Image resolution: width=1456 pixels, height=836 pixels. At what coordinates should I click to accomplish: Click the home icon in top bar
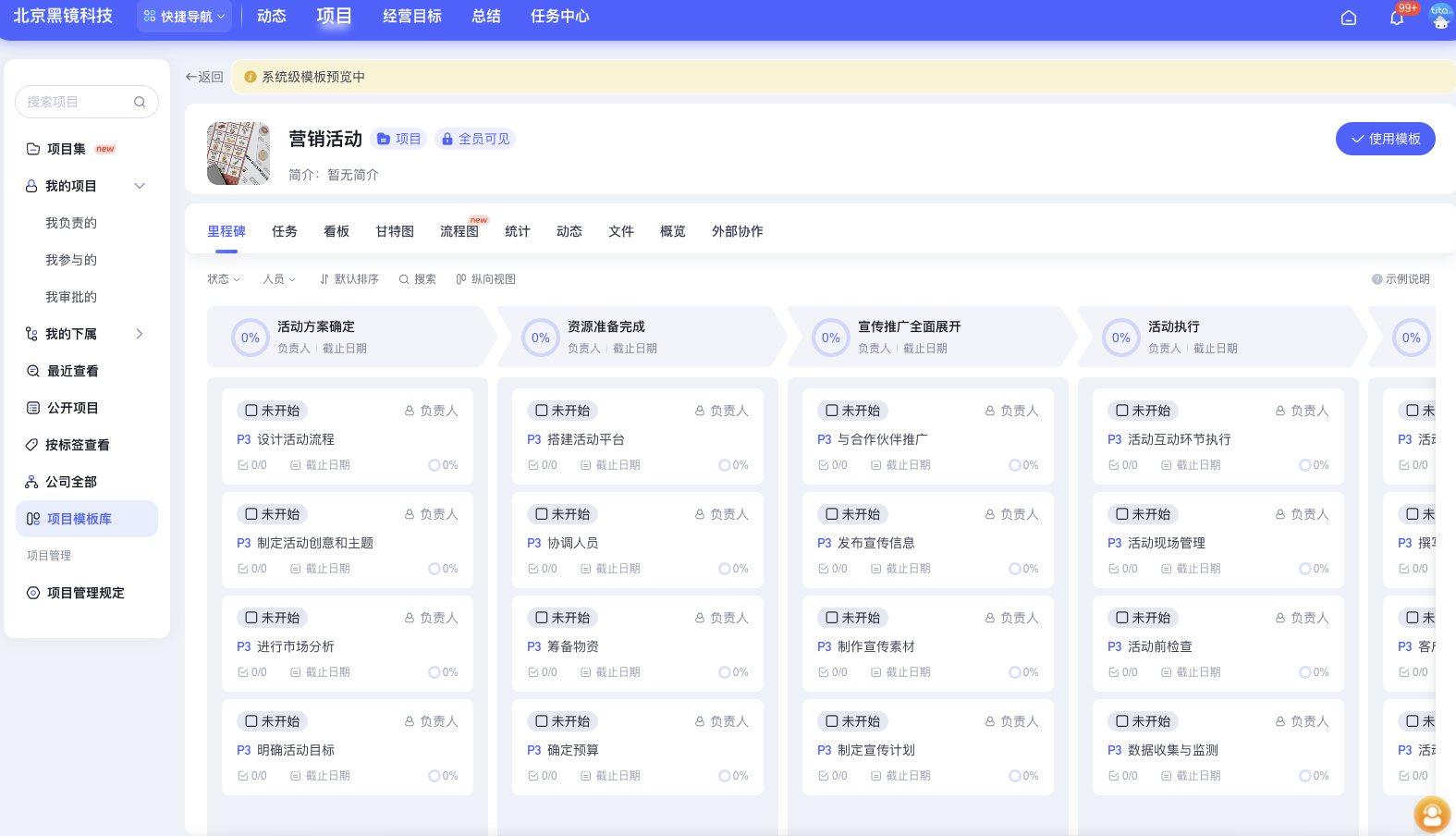pos(1349,18)
